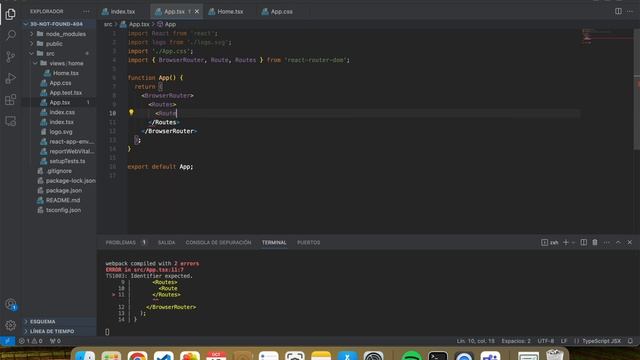Open the Accounts icon with badge
The image size is (640, 360).
point(11,304)
